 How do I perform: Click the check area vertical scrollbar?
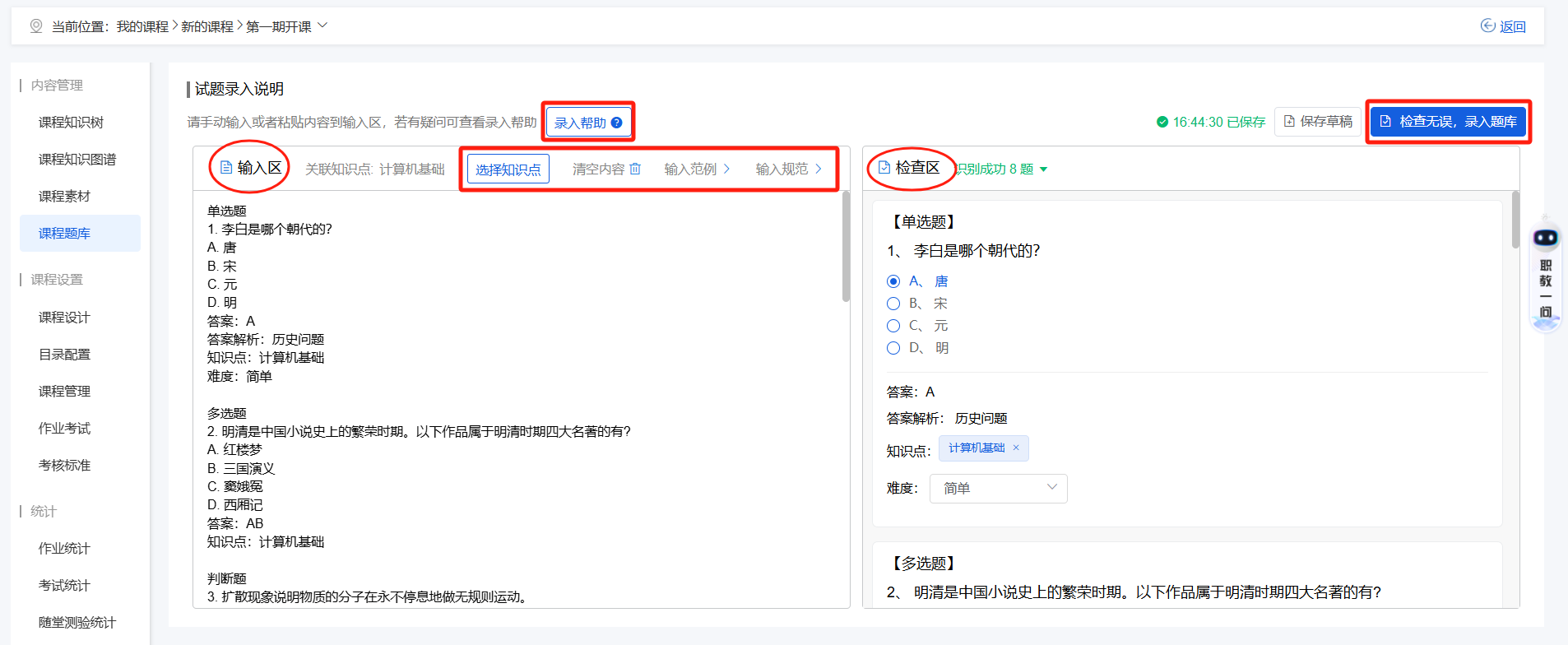pos(1515,220)
